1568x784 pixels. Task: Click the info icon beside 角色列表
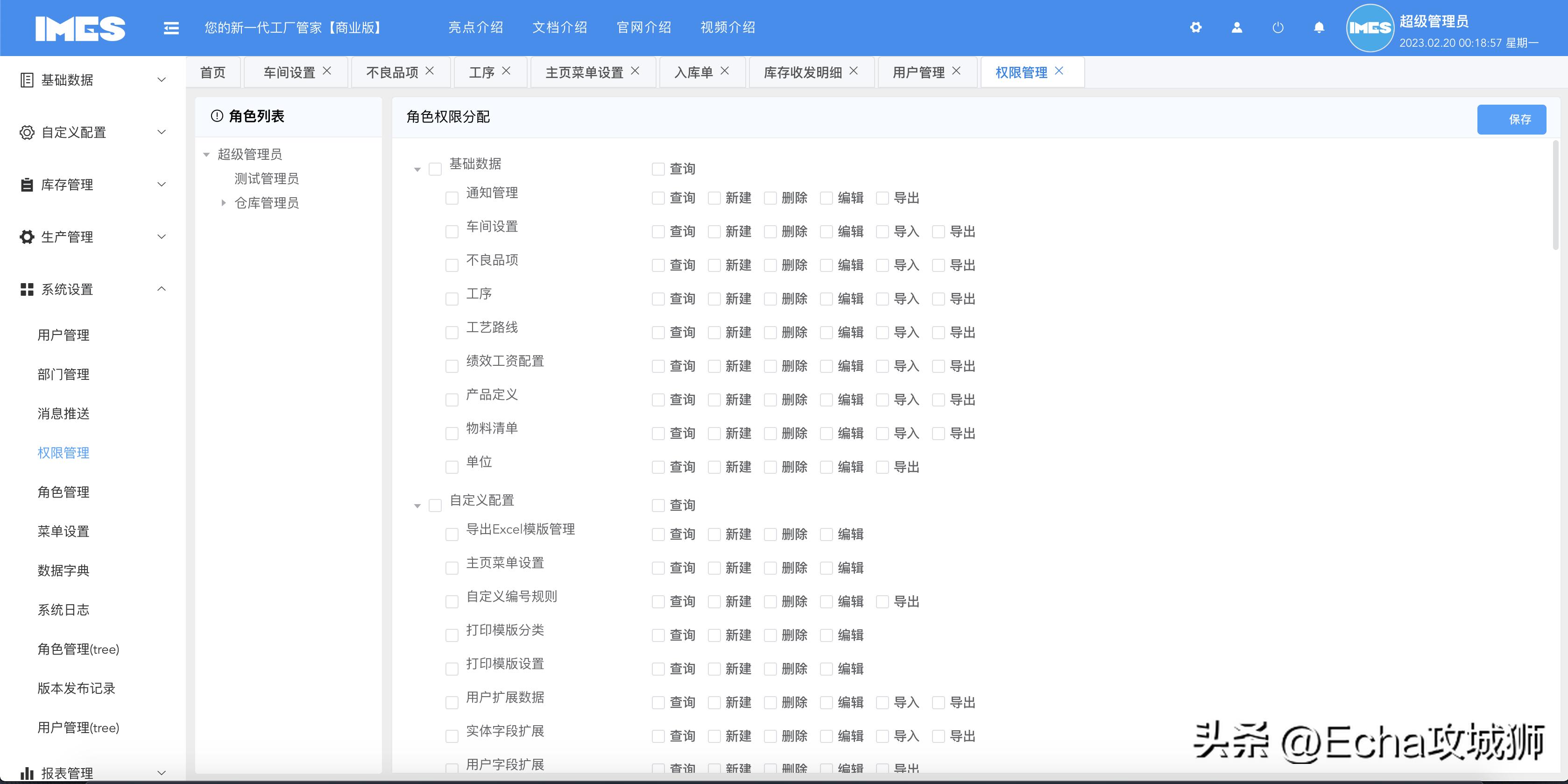217,116
